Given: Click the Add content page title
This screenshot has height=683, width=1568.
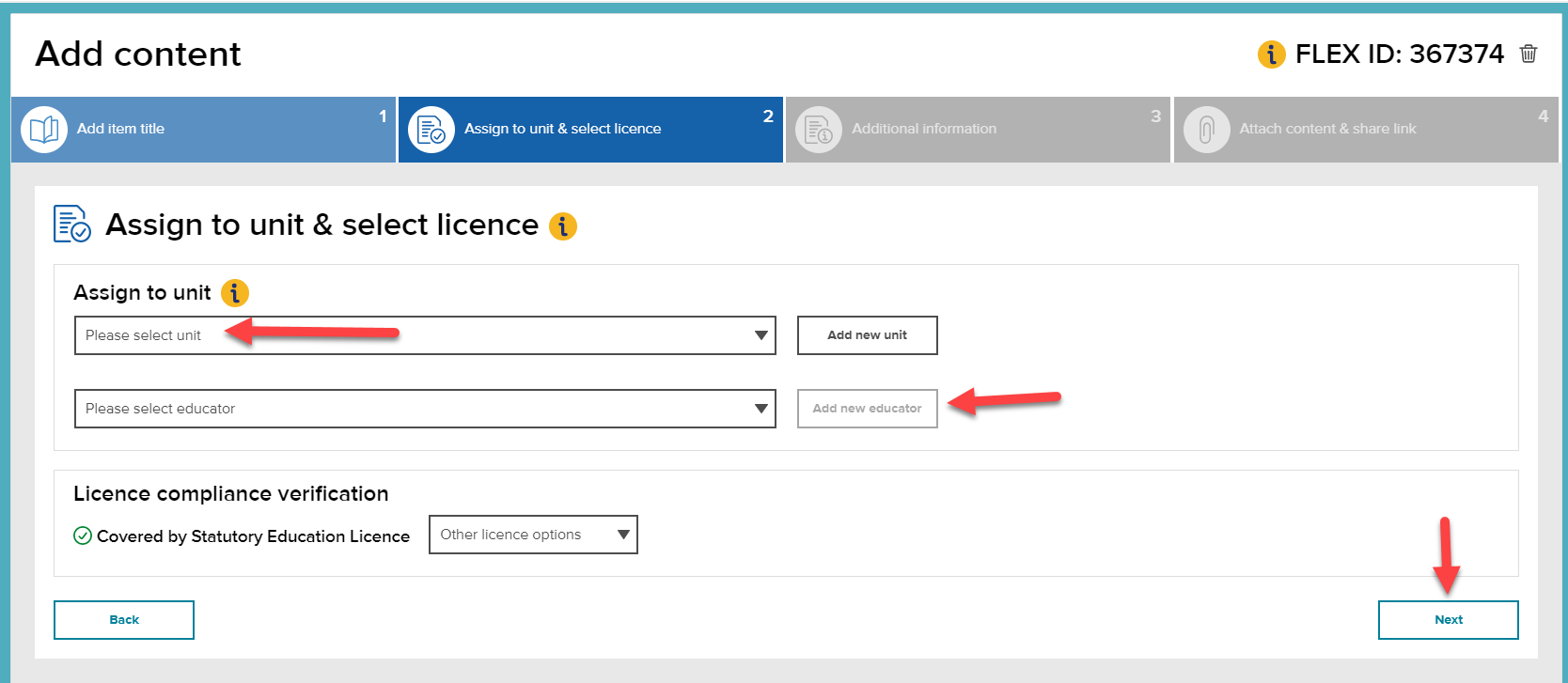Looking at the screenshot, I should (x=138, y=54).
